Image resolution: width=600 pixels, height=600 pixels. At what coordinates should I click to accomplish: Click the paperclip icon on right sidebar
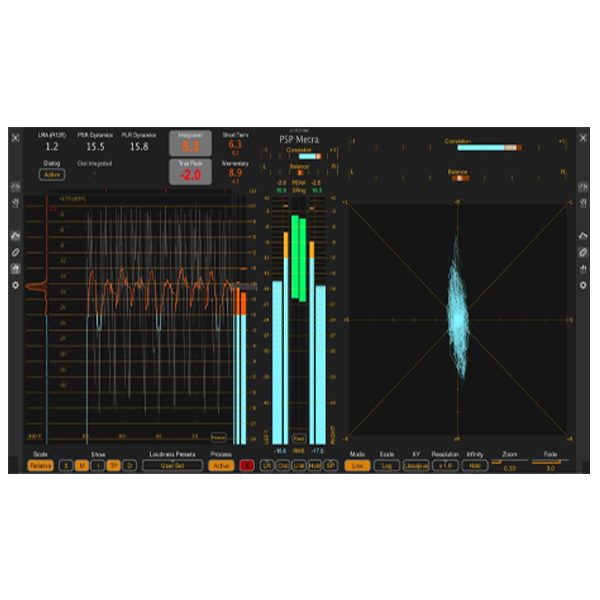pos(583,252)
